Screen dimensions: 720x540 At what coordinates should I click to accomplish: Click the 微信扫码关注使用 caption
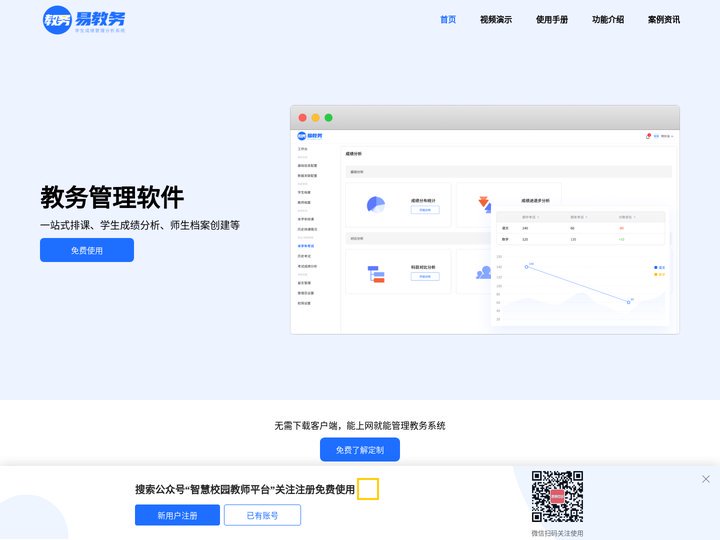557,533
